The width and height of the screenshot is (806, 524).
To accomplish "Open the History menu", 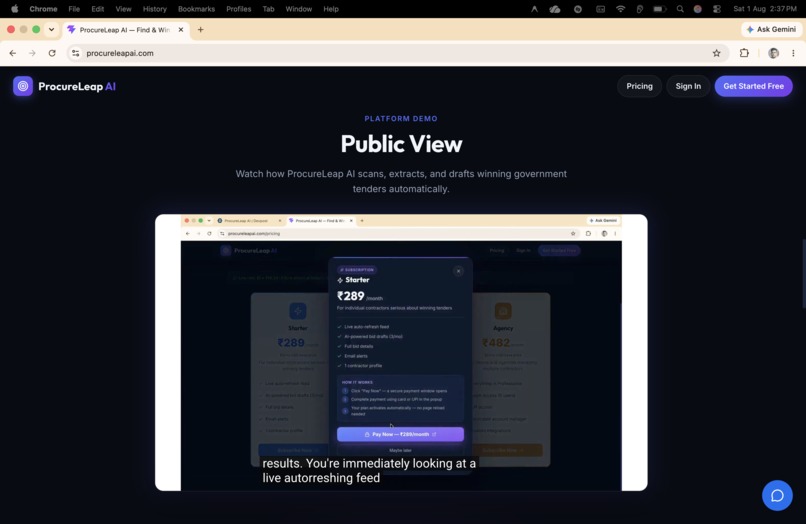I will (155, 9).
